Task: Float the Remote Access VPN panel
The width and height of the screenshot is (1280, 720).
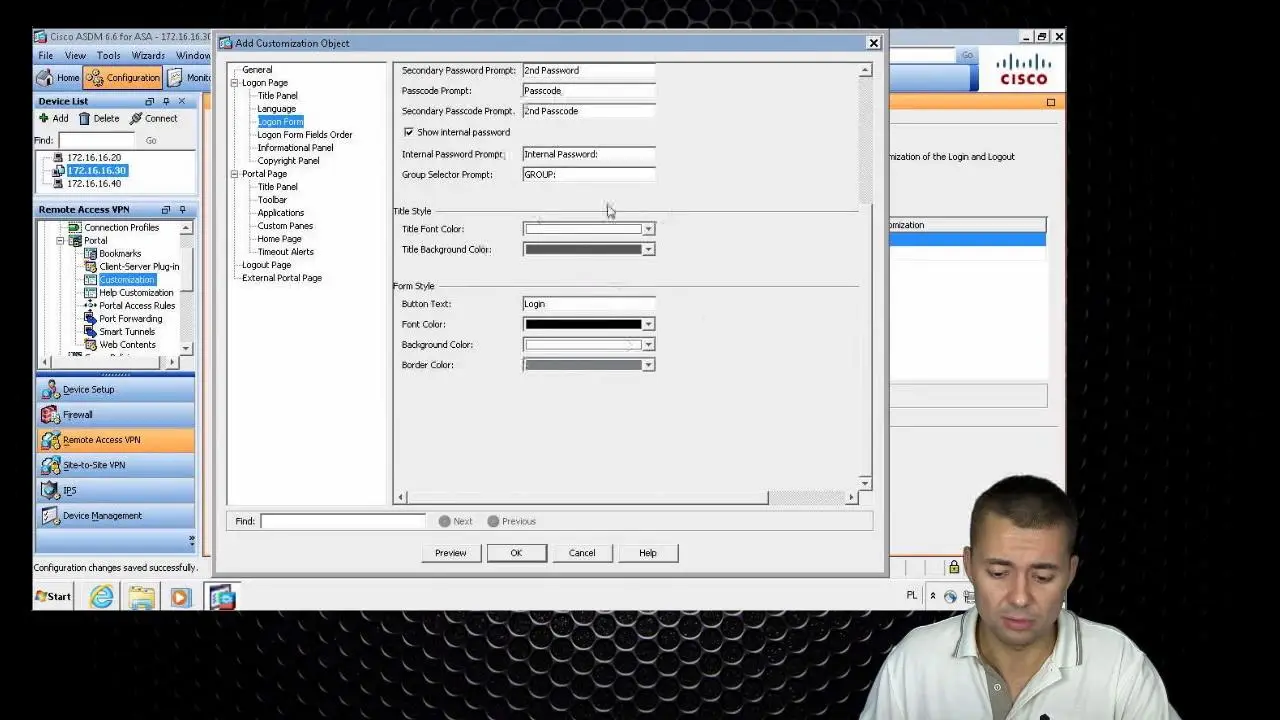Action: 166,209
